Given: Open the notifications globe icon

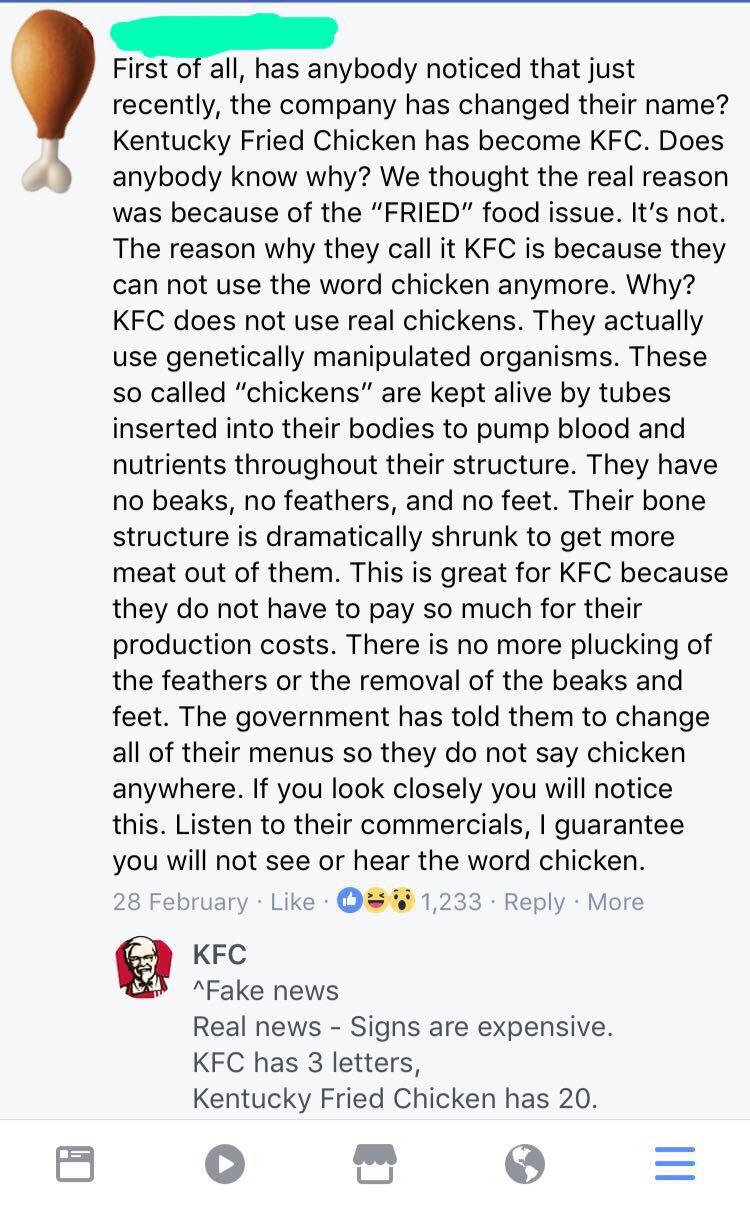Looking at the screenshot, I should coord(525,1164).
